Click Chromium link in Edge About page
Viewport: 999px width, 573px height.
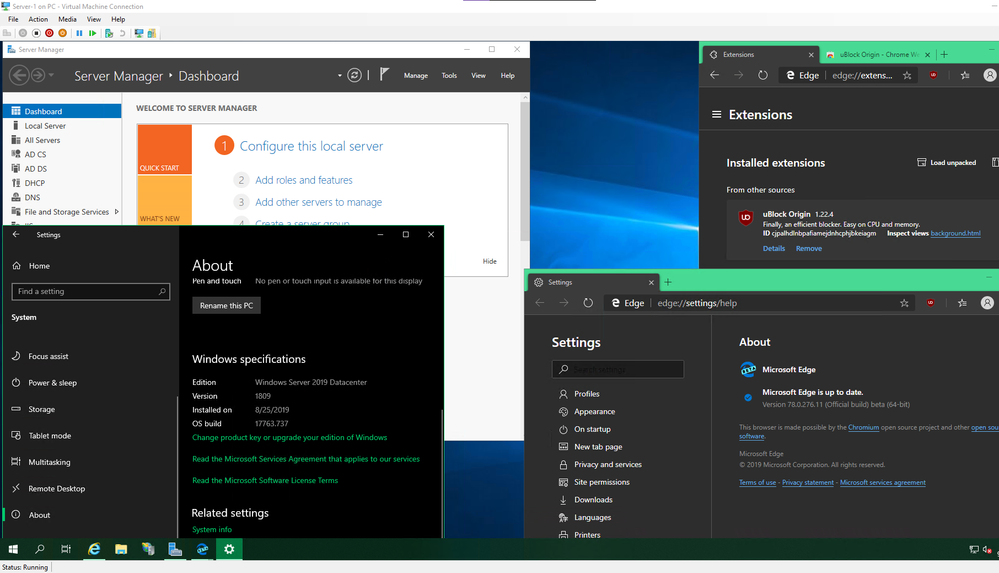(863, 428)
